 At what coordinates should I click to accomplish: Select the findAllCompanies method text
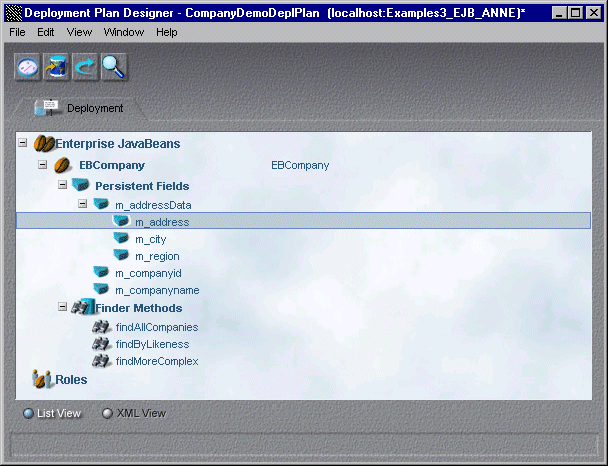(x=157, y=327)
